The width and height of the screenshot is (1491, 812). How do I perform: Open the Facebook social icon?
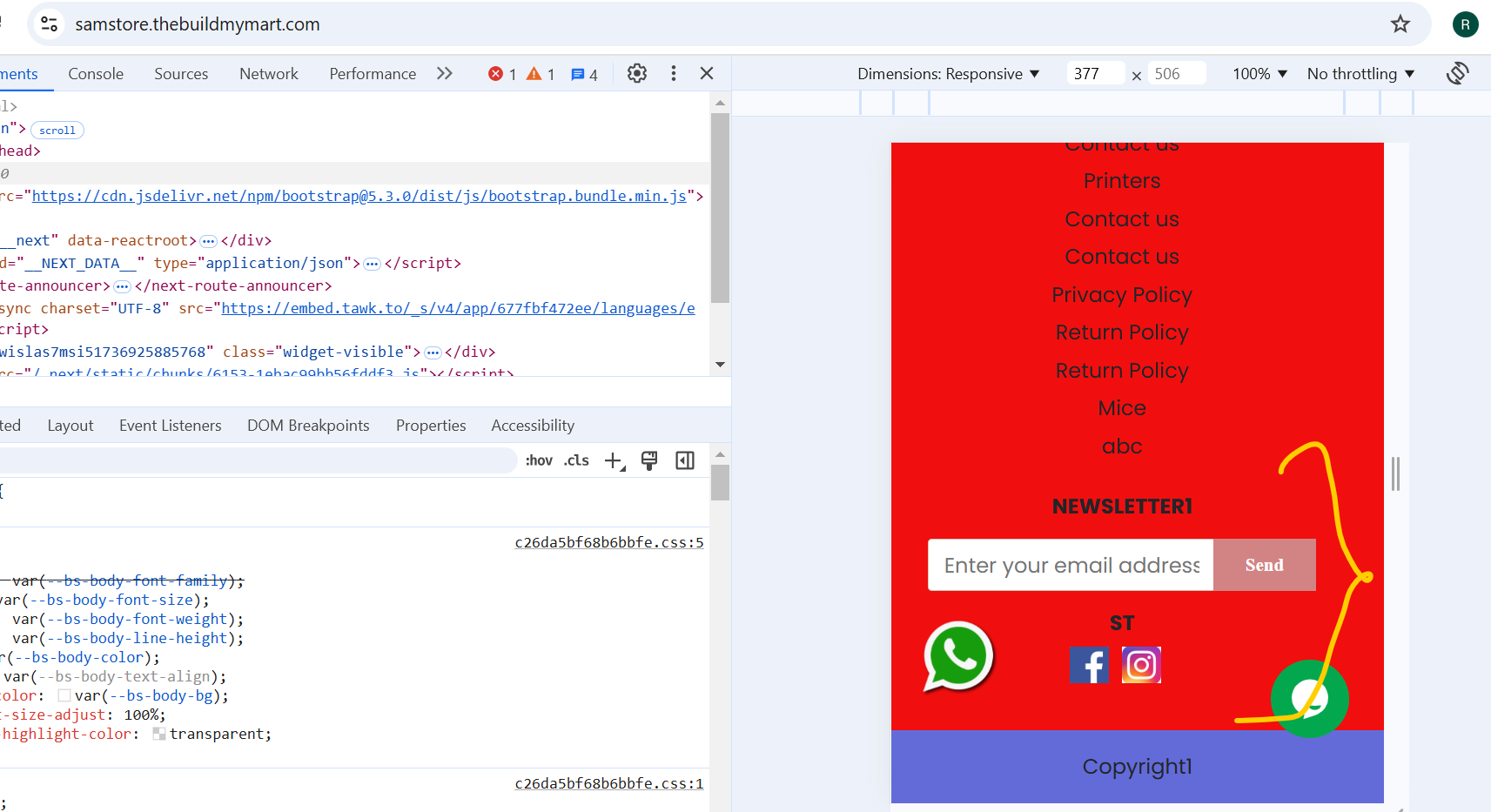[x=1089, y=666]
